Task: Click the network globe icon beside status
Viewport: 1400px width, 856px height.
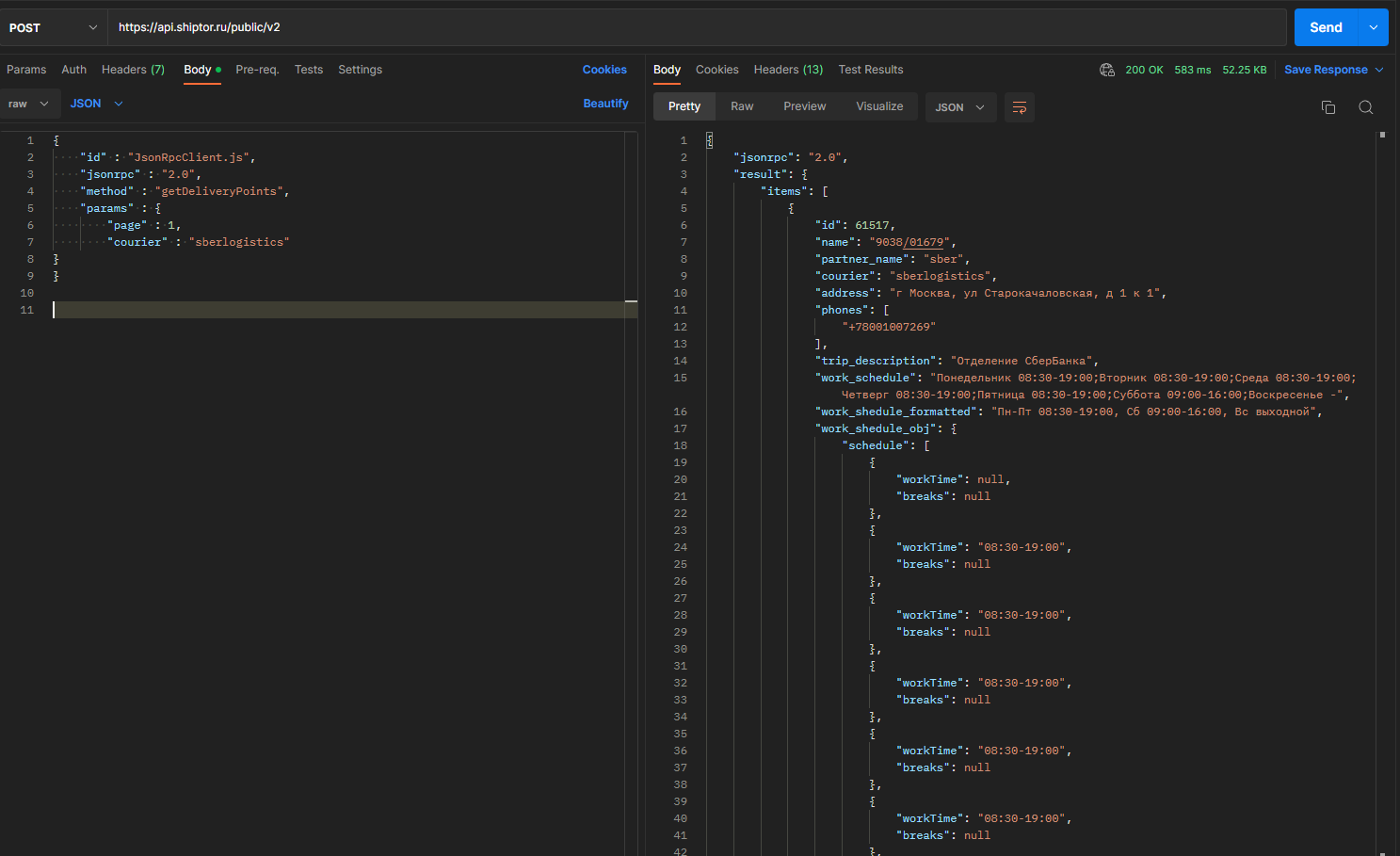Action: pos(1107,70)
